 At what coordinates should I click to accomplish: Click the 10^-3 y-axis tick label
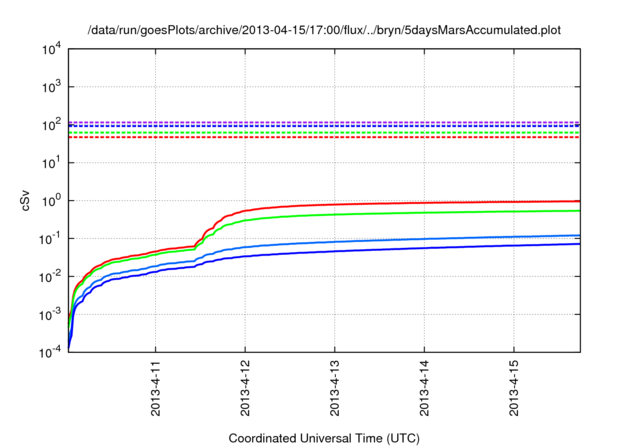[52, 315]
